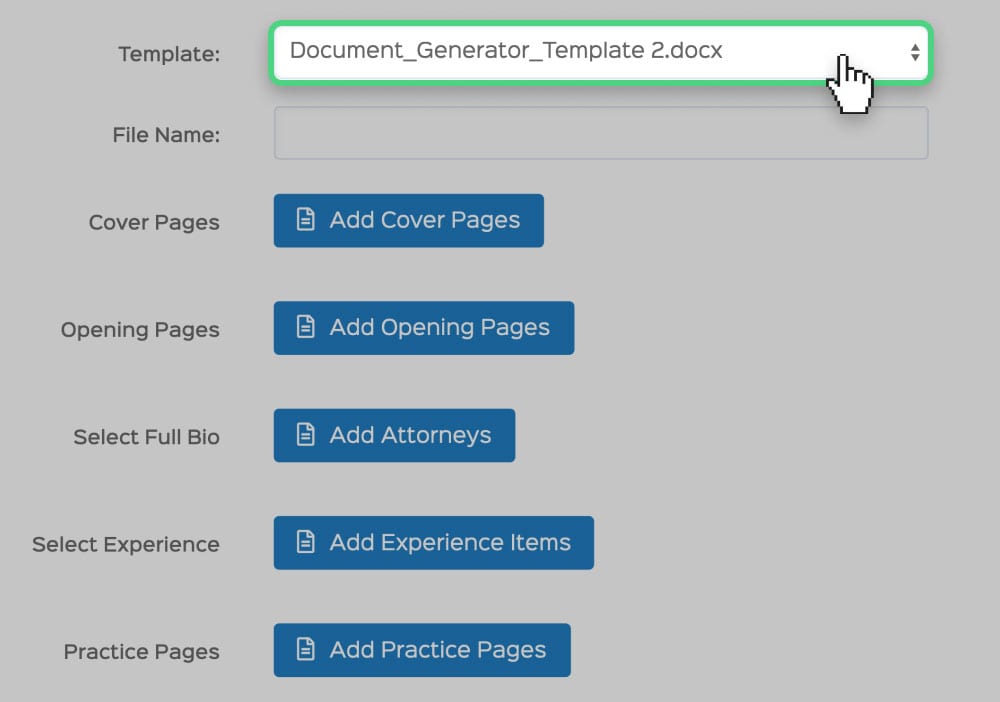Click the "Opening Pages" row label
Image resolution: width=1000 pixels, height=702 pixels.
click(140, 330)
